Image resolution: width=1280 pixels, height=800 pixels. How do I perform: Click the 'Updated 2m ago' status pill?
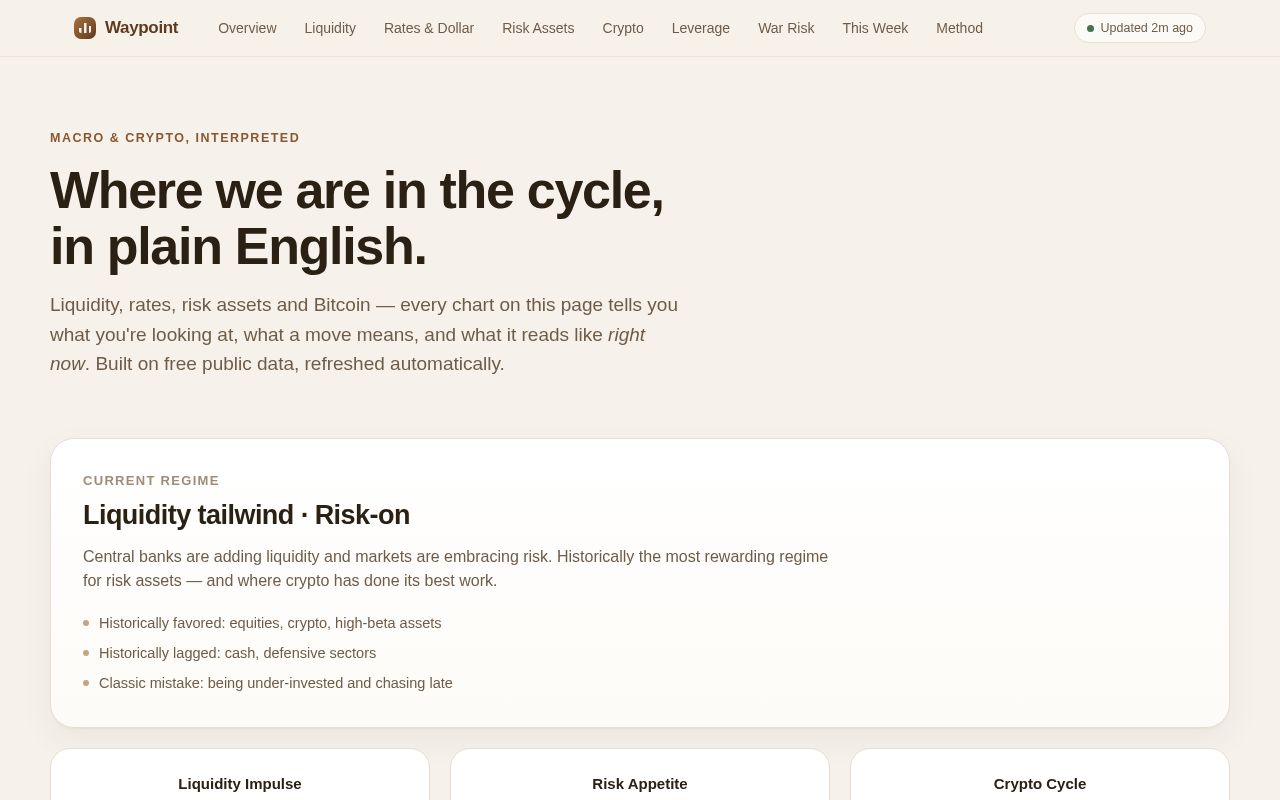click(x=1140, y=28)
